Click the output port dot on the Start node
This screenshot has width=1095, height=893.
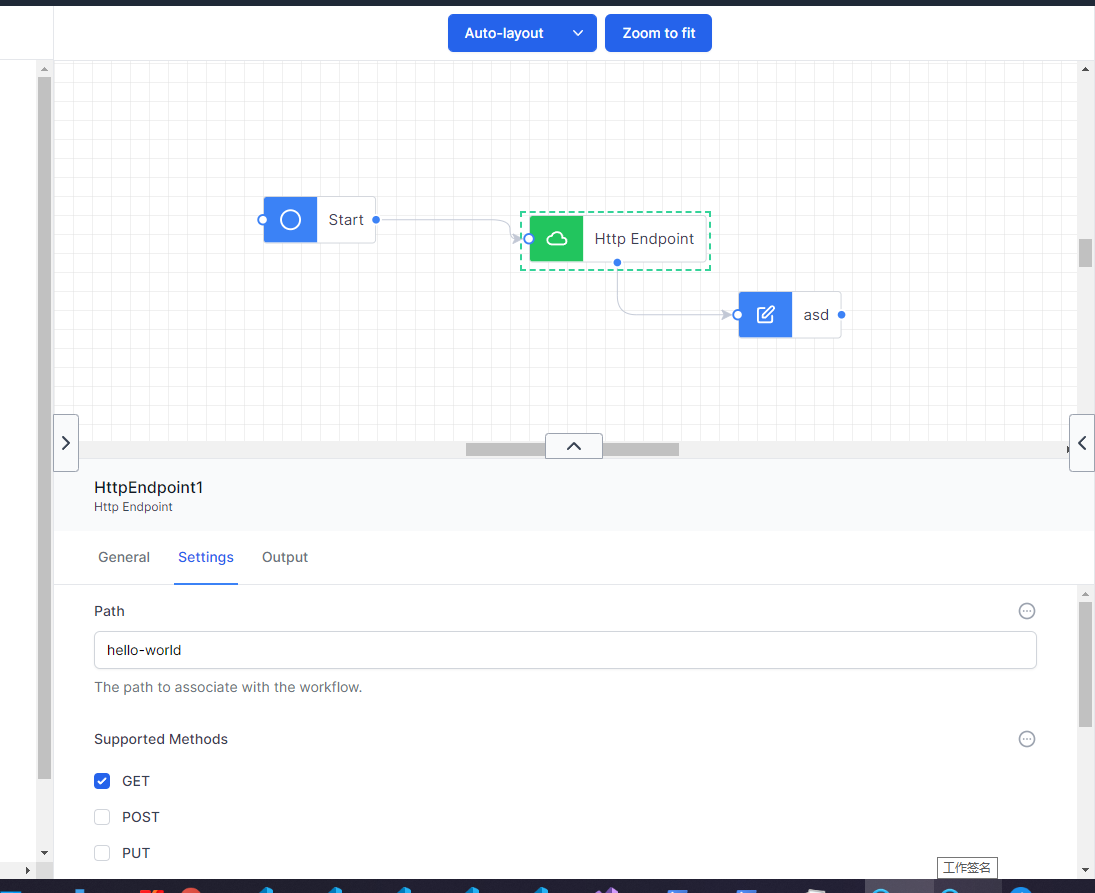376,219
